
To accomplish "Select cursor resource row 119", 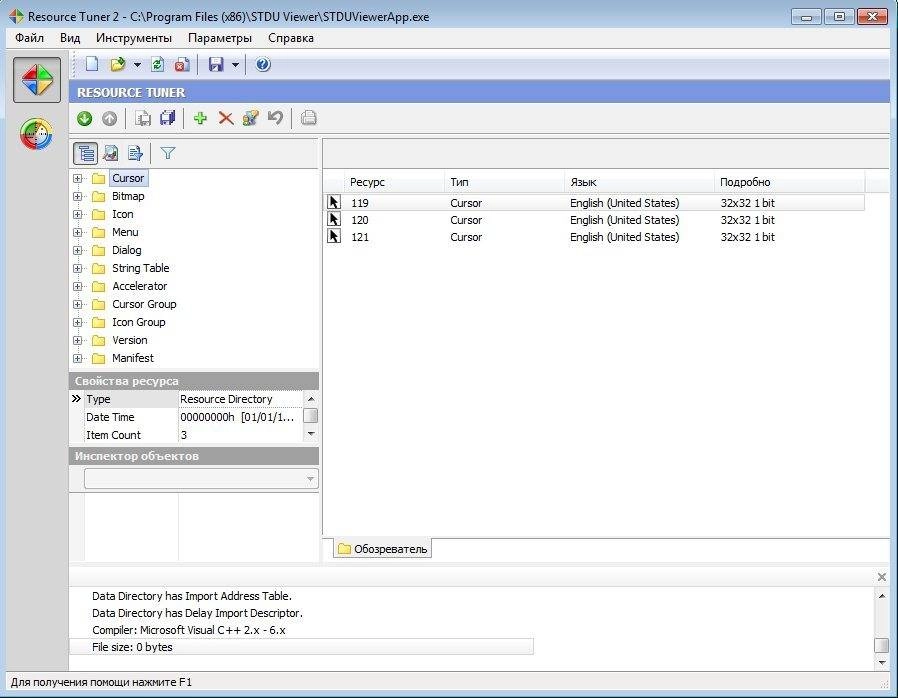I will point(594,203).
